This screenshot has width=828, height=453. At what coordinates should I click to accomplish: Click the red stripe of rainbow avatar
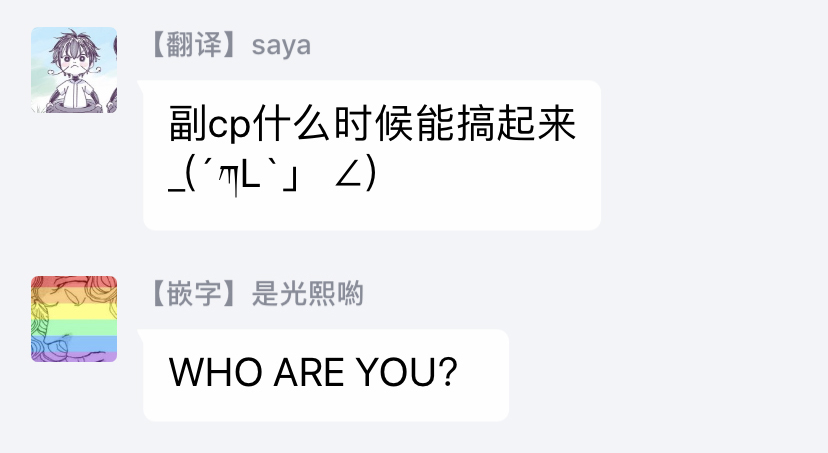click(74, 282)
